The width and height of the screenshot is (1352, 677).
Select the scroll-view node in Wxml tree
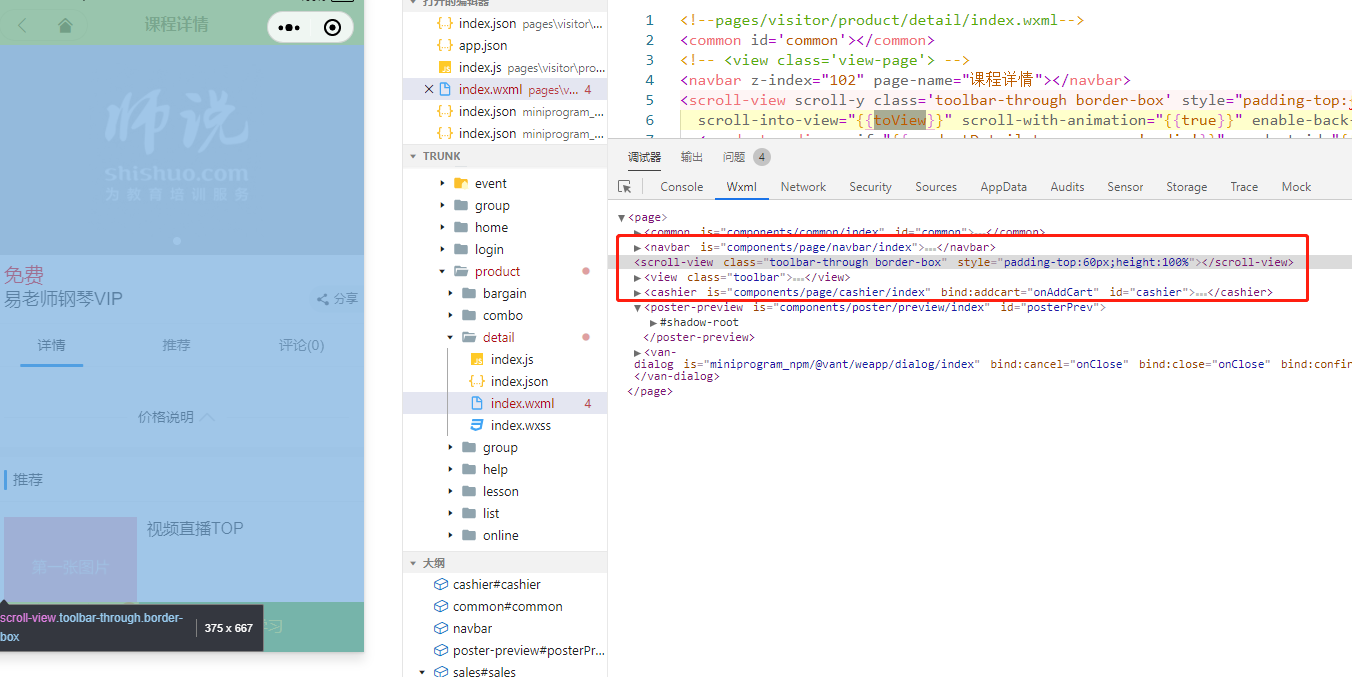pyautogui.click(x=964, y=262)
